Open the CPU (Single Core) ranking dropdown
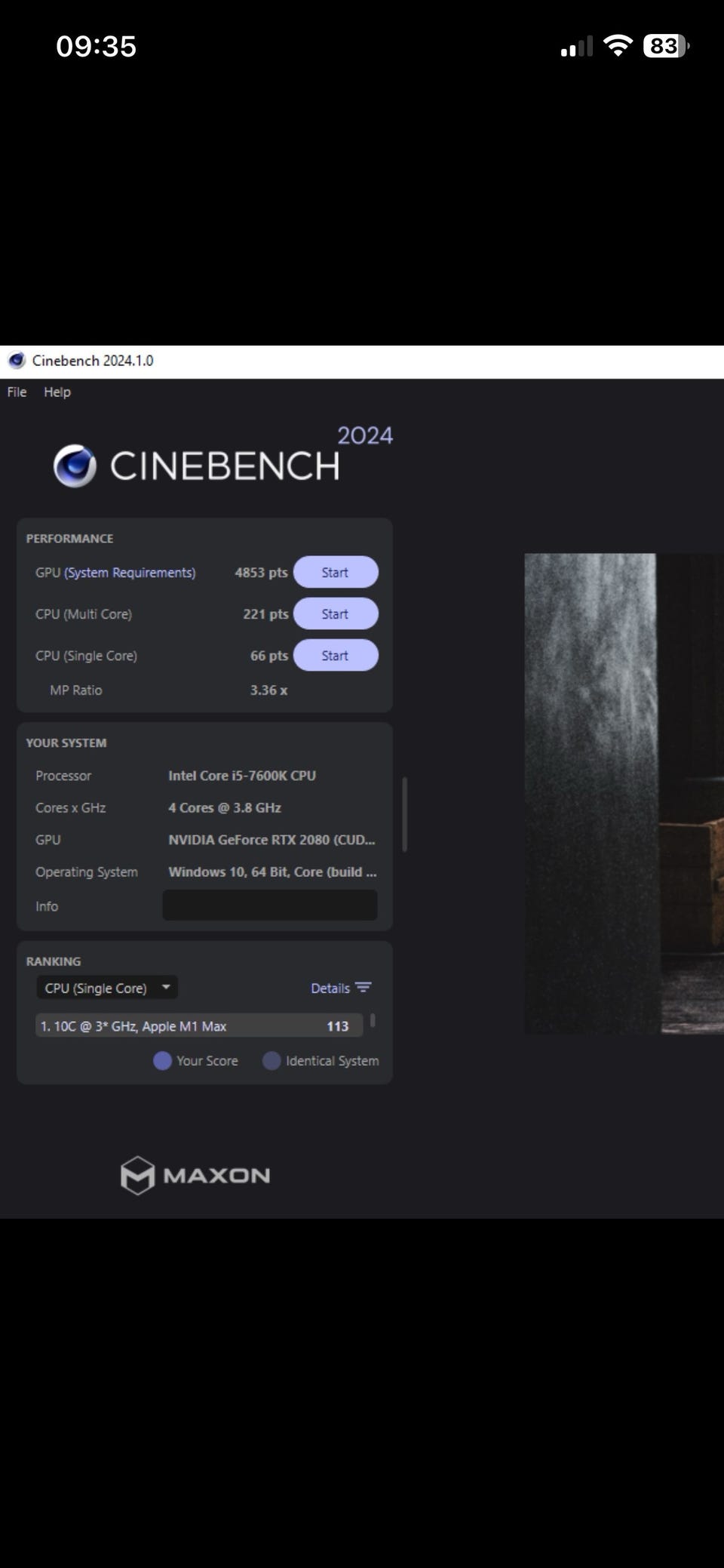724x1568 pixels. click(107, 988)
